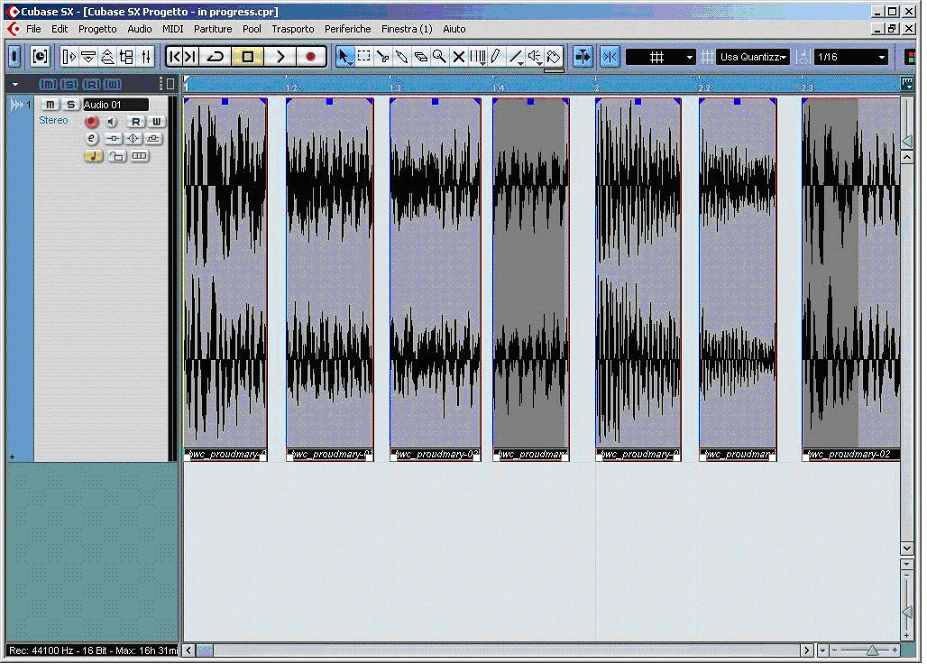Select the Zoom magnifier tool

(440, 57)
